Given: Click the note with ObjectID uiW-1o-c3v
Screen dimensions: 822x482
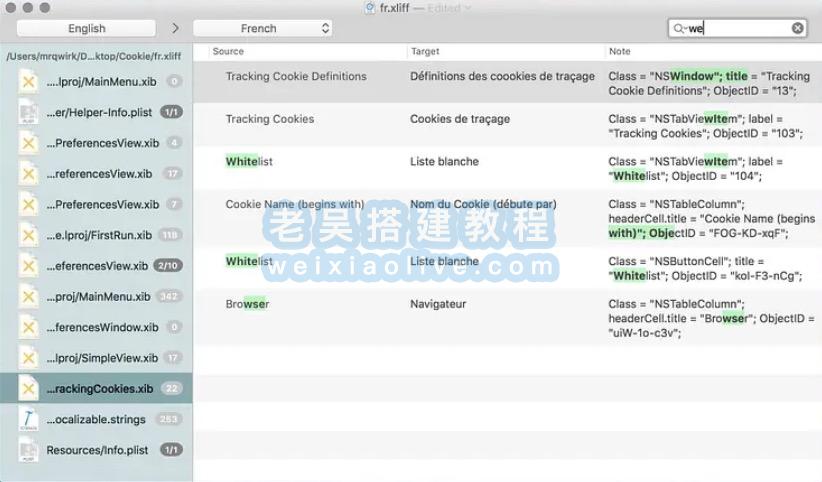Looking at the screenshot, I should click(711, 318).
